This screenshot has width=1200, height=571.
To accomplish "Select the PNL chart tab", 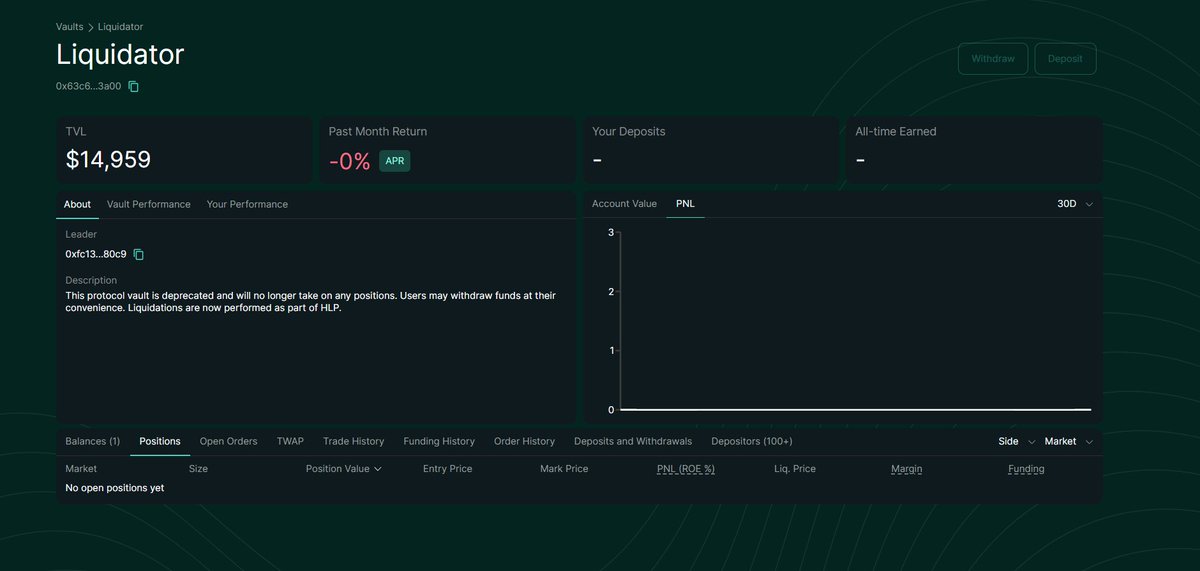I will pos(685,204).
